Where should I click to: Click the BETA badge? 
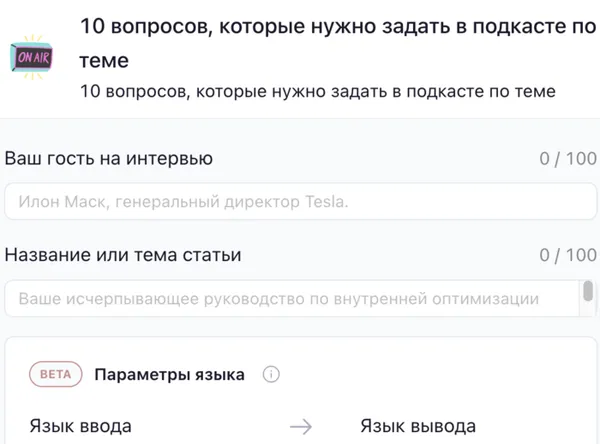55,375
